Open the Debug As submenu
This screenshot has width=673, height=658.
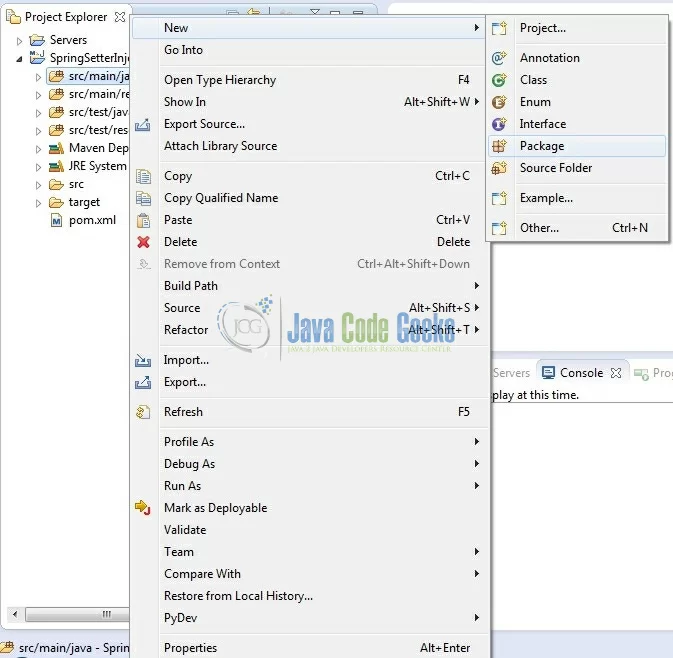[x=309, y=464]
